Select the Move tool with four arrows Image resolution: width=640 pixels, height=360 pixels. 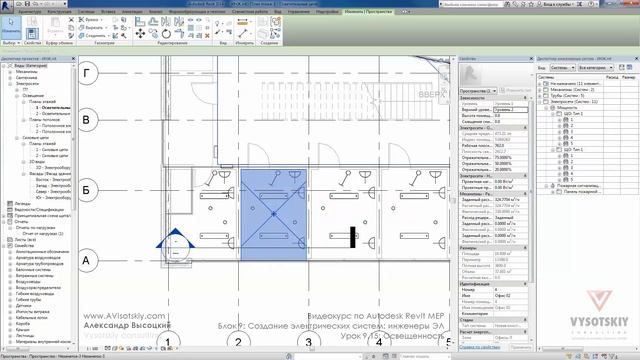pyautogui.click(x=140, y=33)
